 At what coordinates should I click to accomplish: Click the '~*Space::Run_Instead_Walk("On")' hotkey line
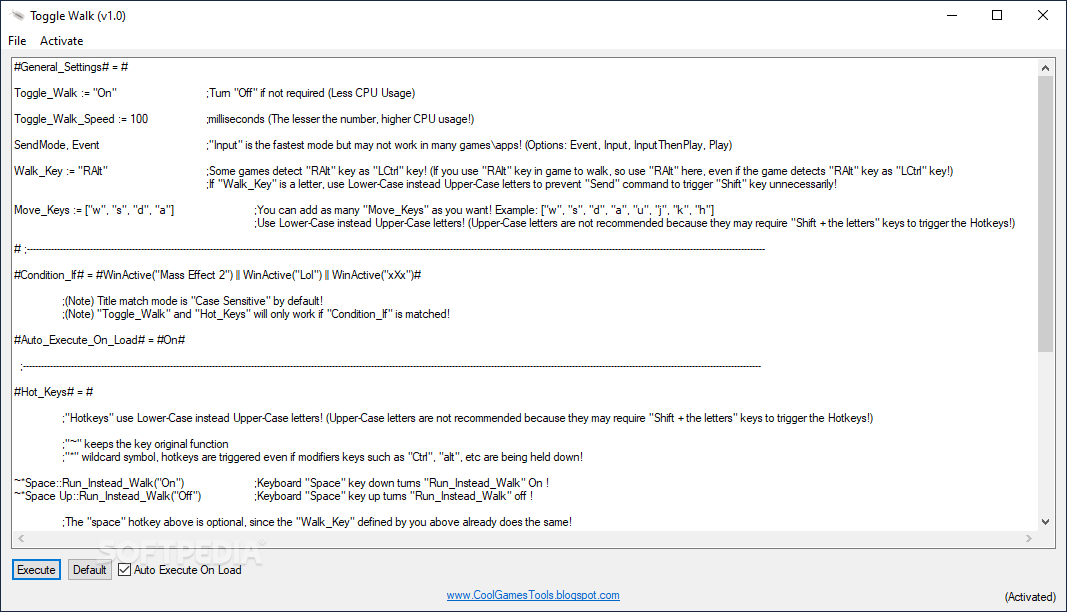tap(99, 483)
